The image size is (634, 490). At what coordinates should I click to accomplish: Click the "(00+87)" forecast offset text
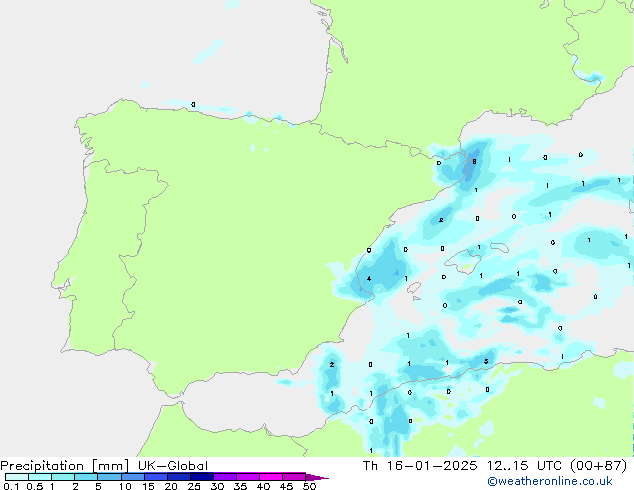click(598, 466)
